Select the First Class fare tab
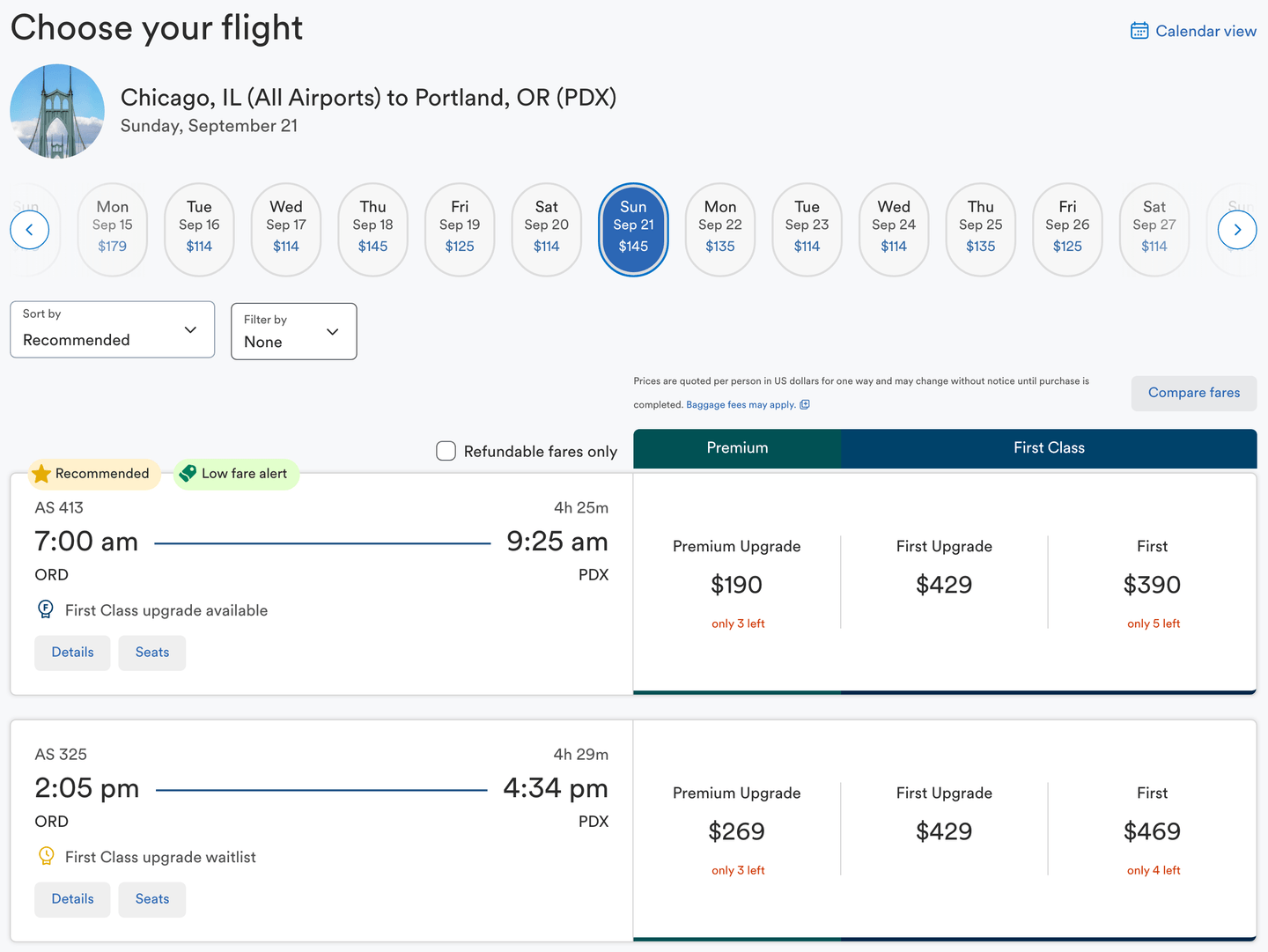This screenshot has height=952, width=1268. [1048, 448]
